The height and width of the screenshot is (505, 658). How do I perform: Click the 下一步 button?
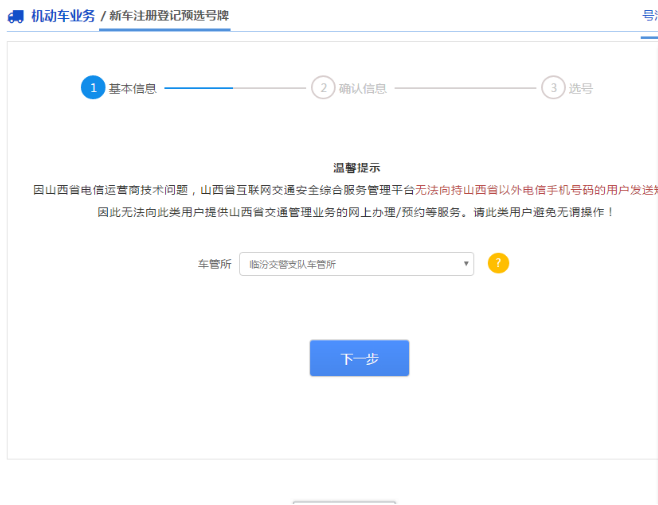pos(359,358)
